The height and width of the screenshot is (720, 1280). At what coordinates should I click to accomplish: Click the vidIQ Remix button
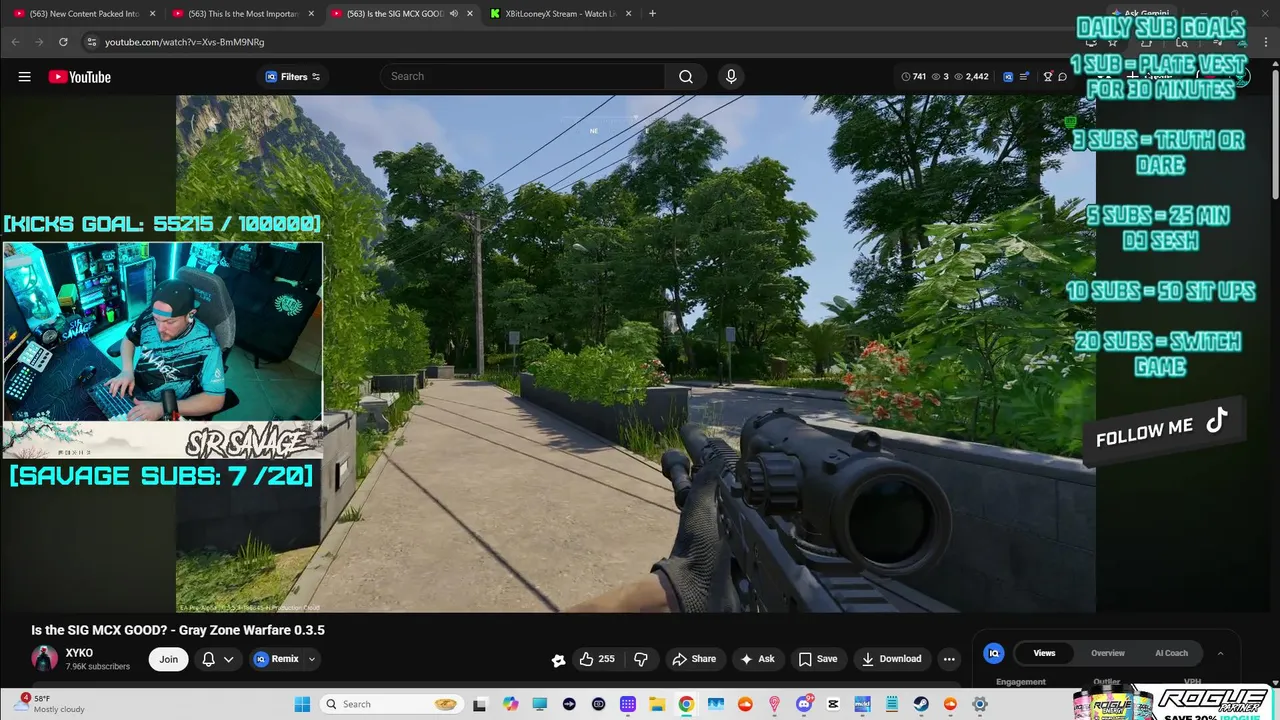[277, 659]
